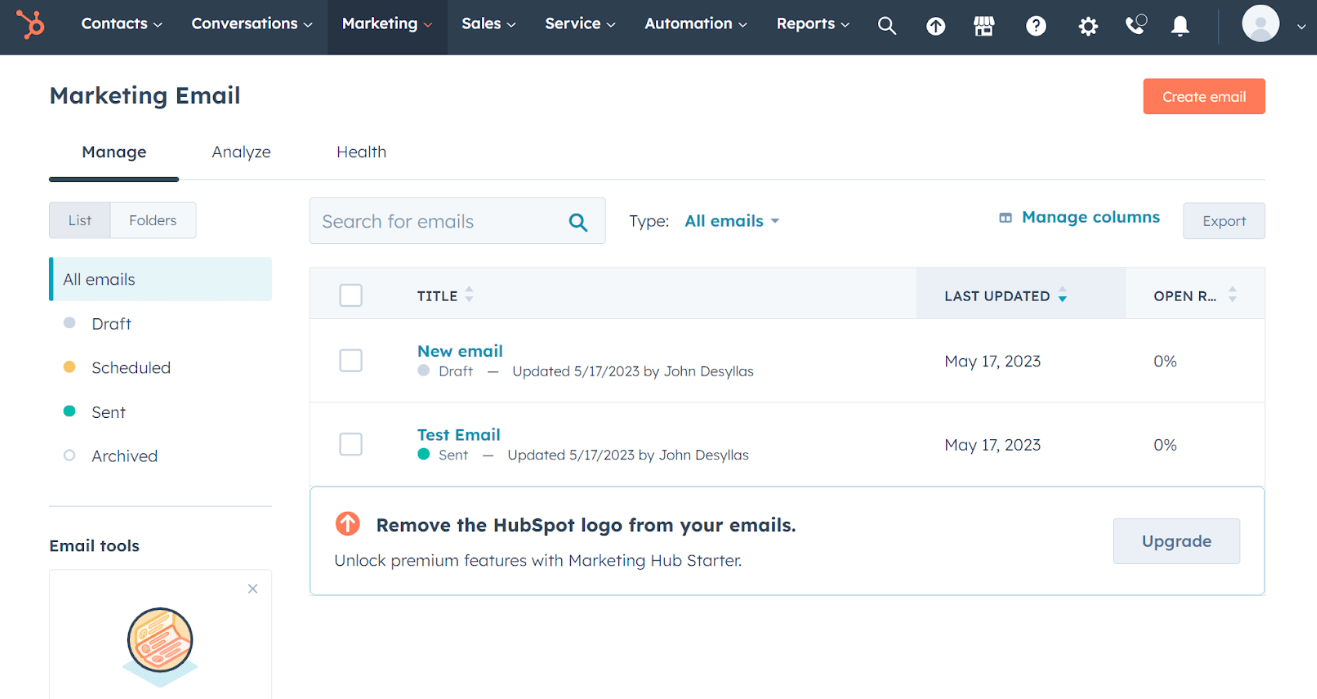Screen dimensions: 1317x699
Task: Expand the Sales menu
Action: coord(489,23)
